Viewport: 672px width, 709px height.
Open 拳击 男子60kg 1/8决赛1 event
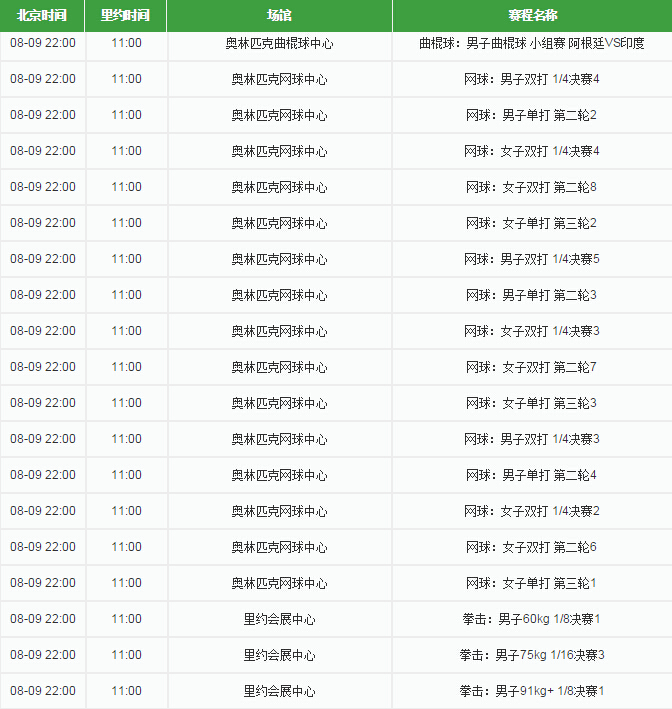coord(532,619)
